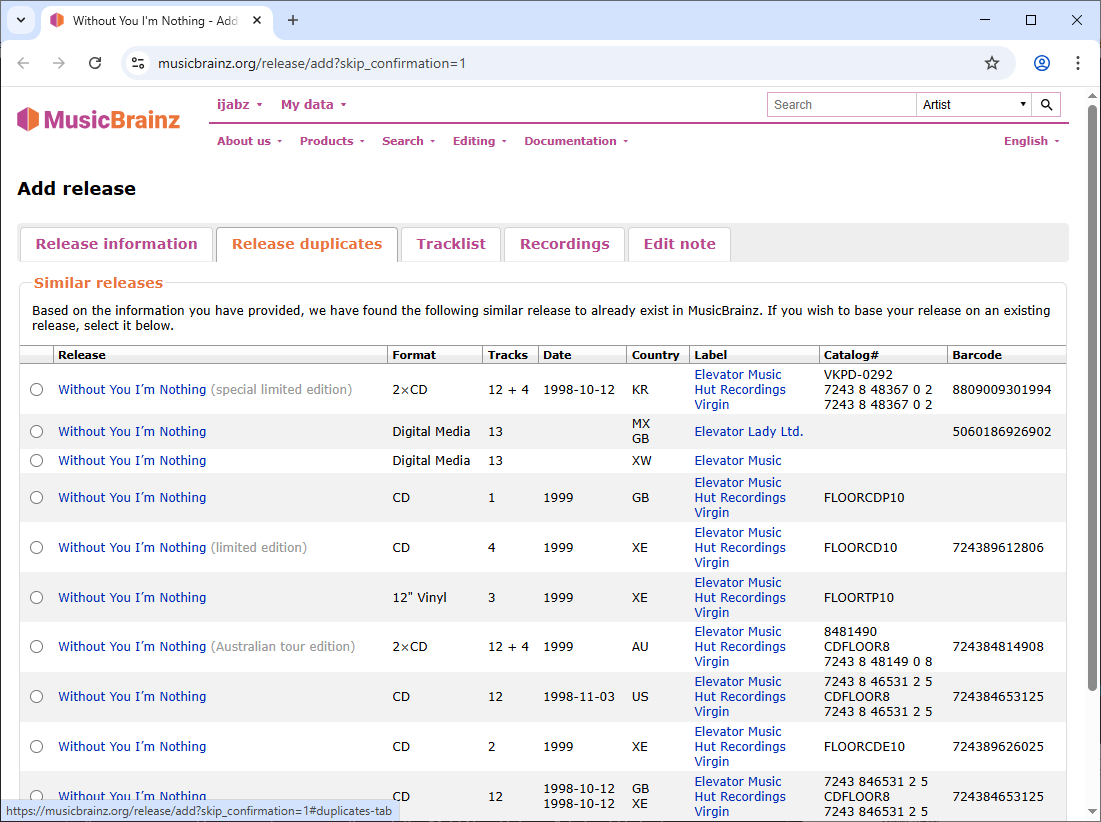Go back to the previous page
This screenshot has height=822, width=1101.
[23, 63]
